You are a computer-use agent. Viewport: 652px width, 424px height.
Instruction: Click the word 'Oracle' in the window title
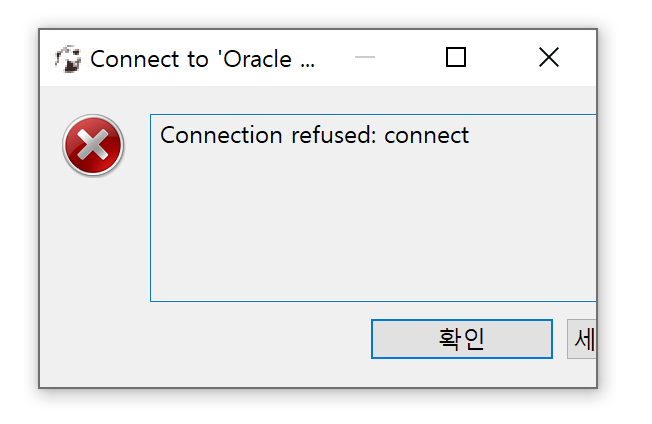tap(257, 59)
